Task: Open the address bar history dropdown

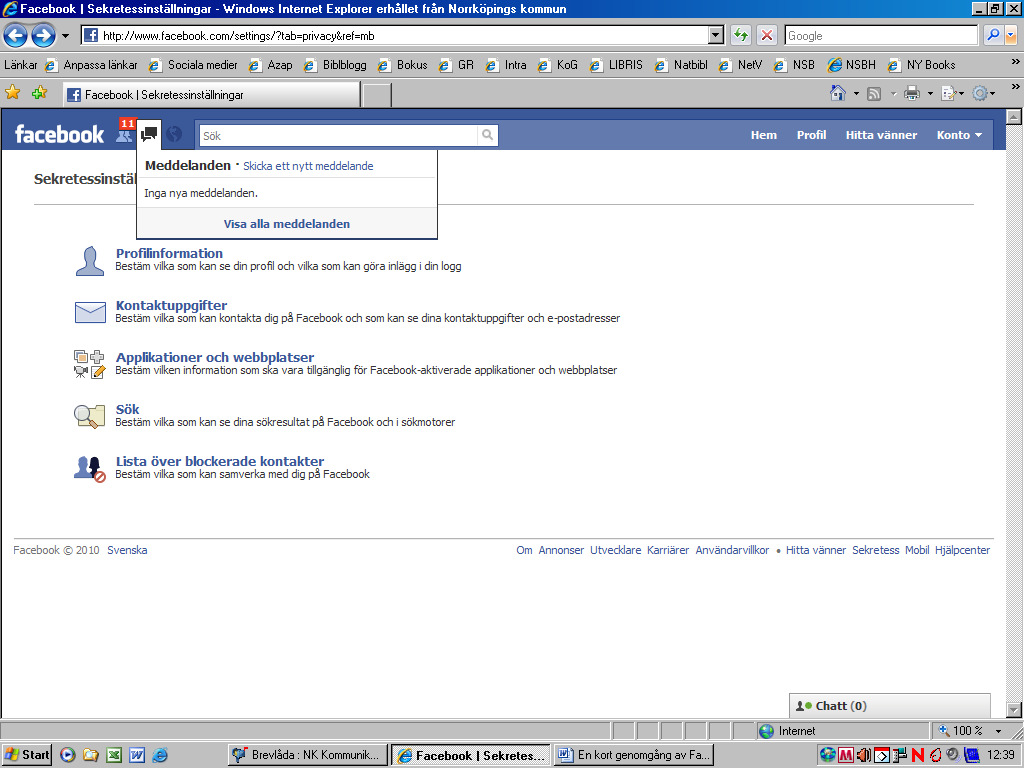Action: [716, 35]
